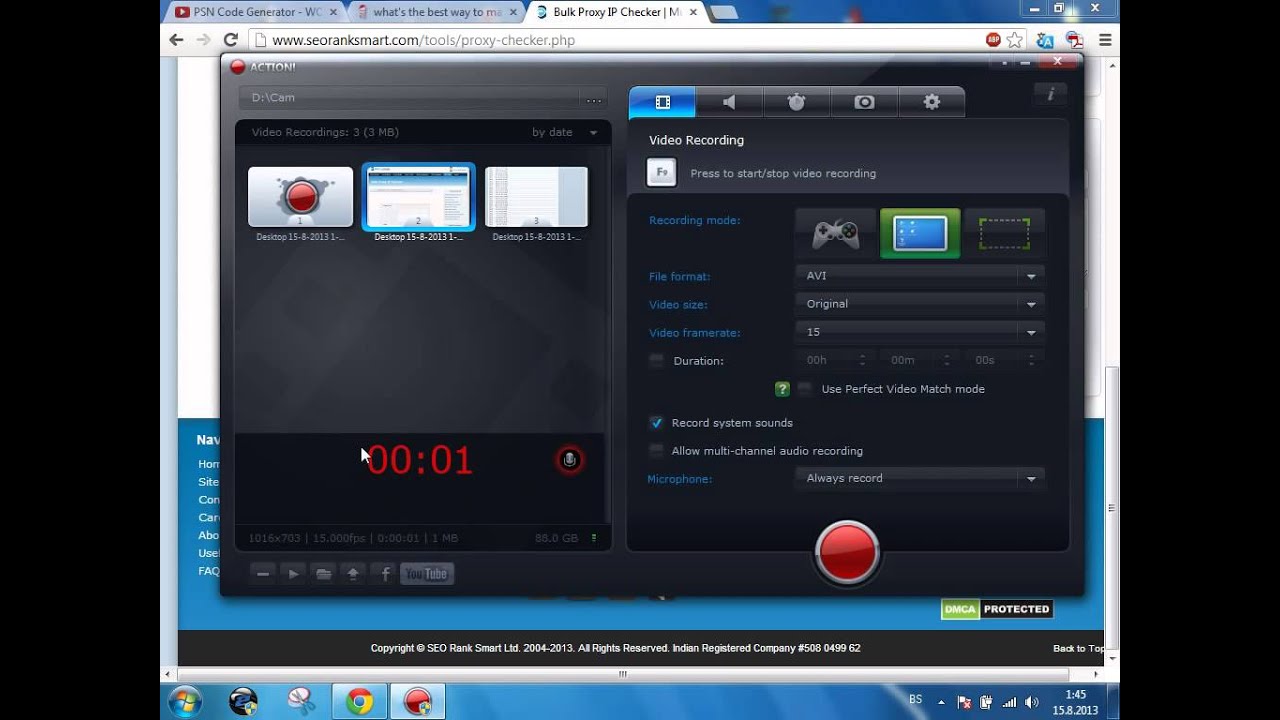The width and height of the screenshot is (1280, 720).
Task: Click the Video Recordings: 3 (3 MB) header
Action: coord(325,132)
